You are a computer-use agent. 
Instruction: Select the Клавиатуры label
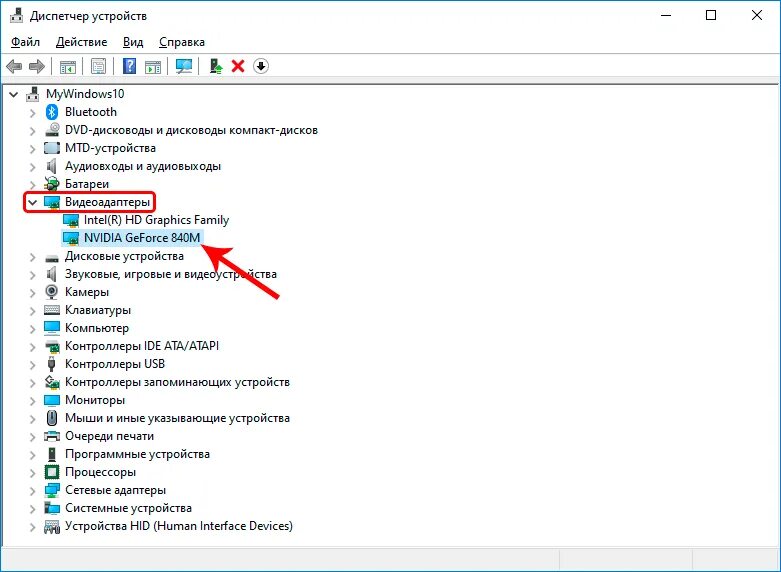click(98, 310)
